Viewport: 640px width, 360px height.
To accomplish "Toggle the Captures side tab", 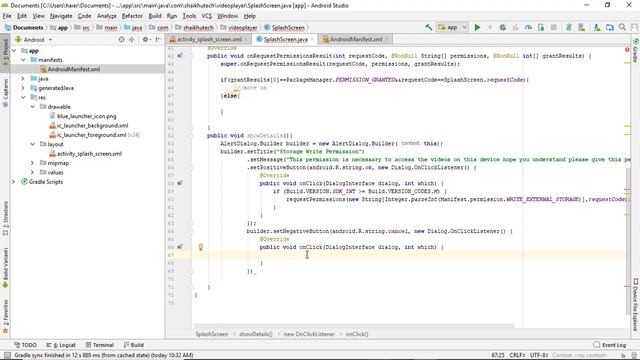I will tap(5, 93).
